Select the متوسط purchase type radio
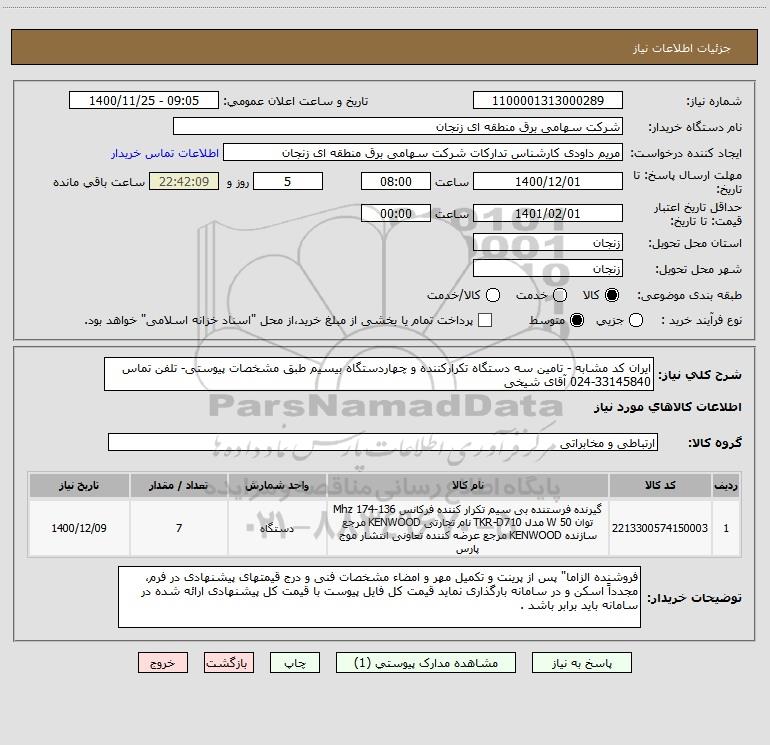Image resolution: width=770 pixels, height=745 pixels. point(577,320)
